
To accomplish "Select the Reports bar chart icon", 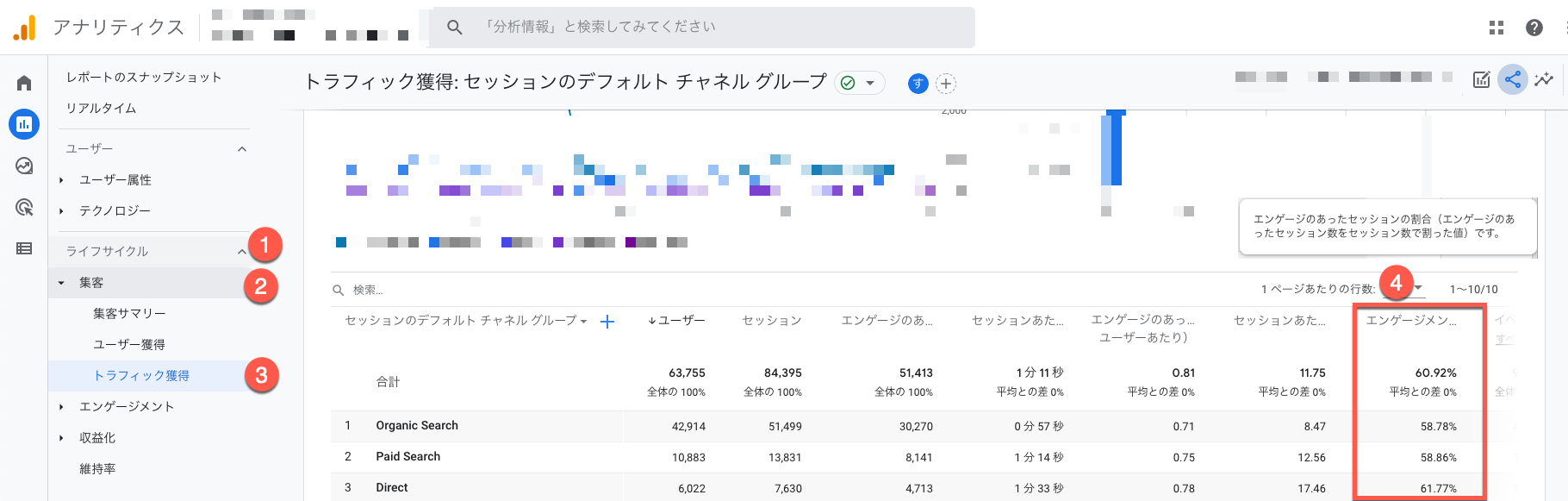I will point(24,124).
